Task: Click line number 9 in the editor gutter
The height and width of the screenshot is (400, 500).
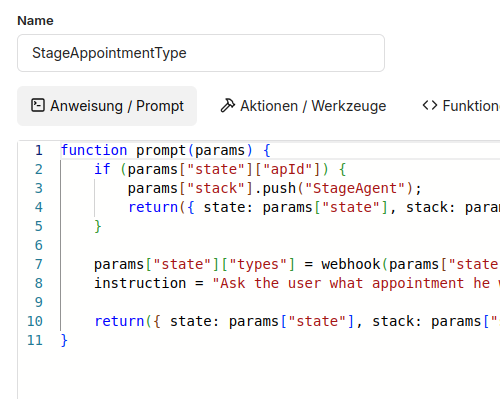Action: click(39, 302)
